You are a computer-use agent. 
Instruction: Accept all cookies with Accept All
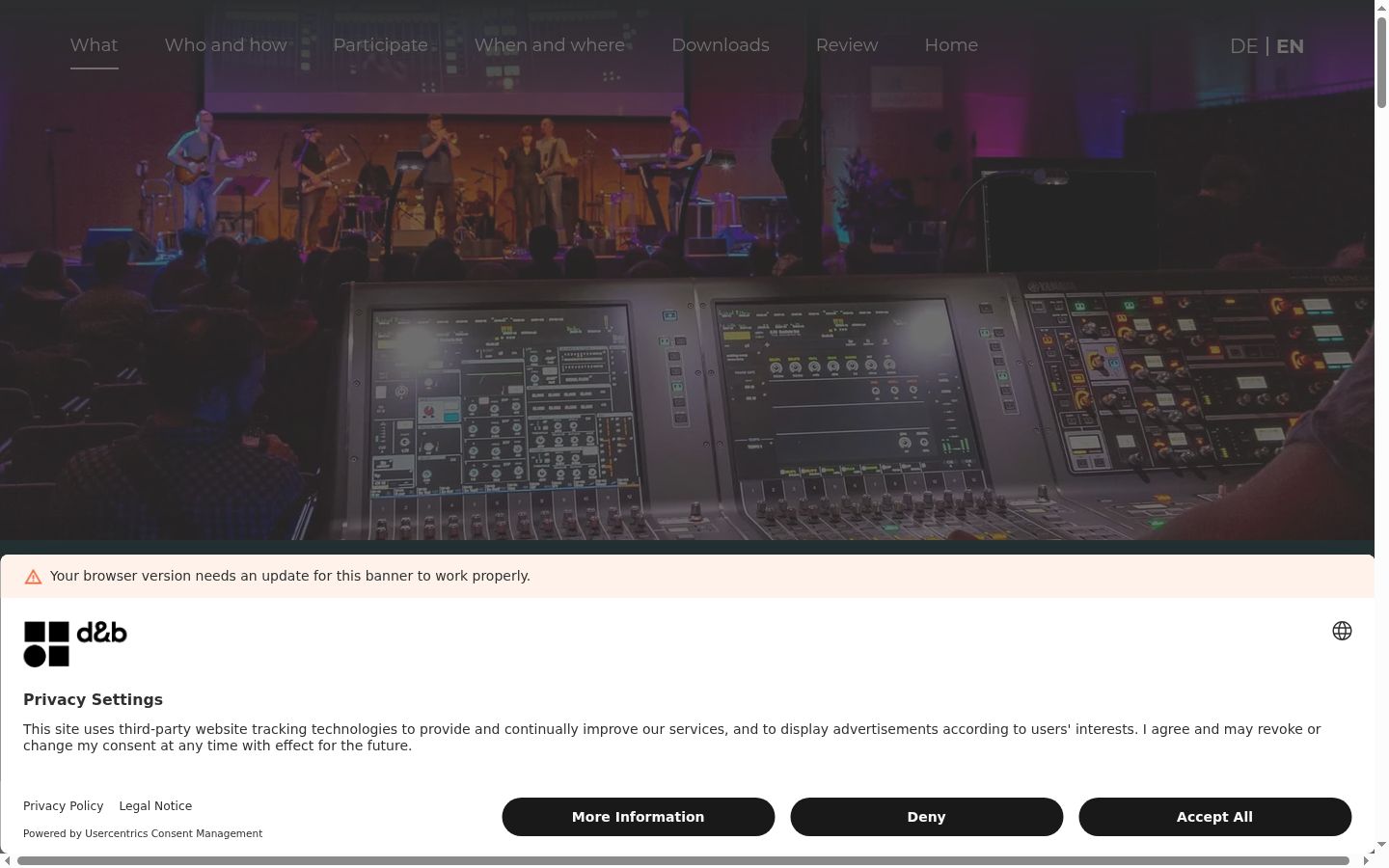[1214, 817]
